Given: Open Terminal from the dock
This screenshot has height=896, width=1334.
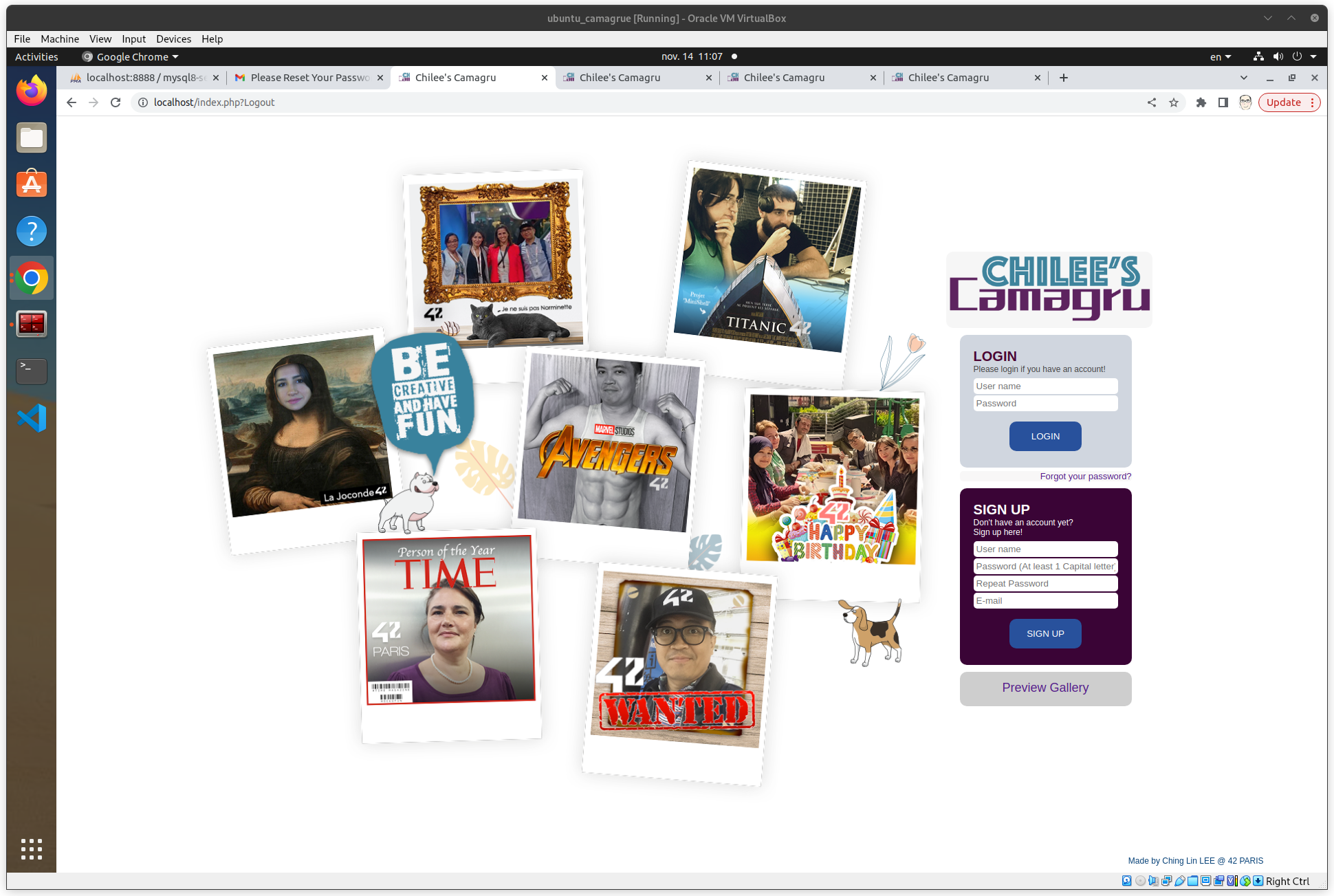Looking at the screenshot, I should pyautogui.click(x=32, y=371).
